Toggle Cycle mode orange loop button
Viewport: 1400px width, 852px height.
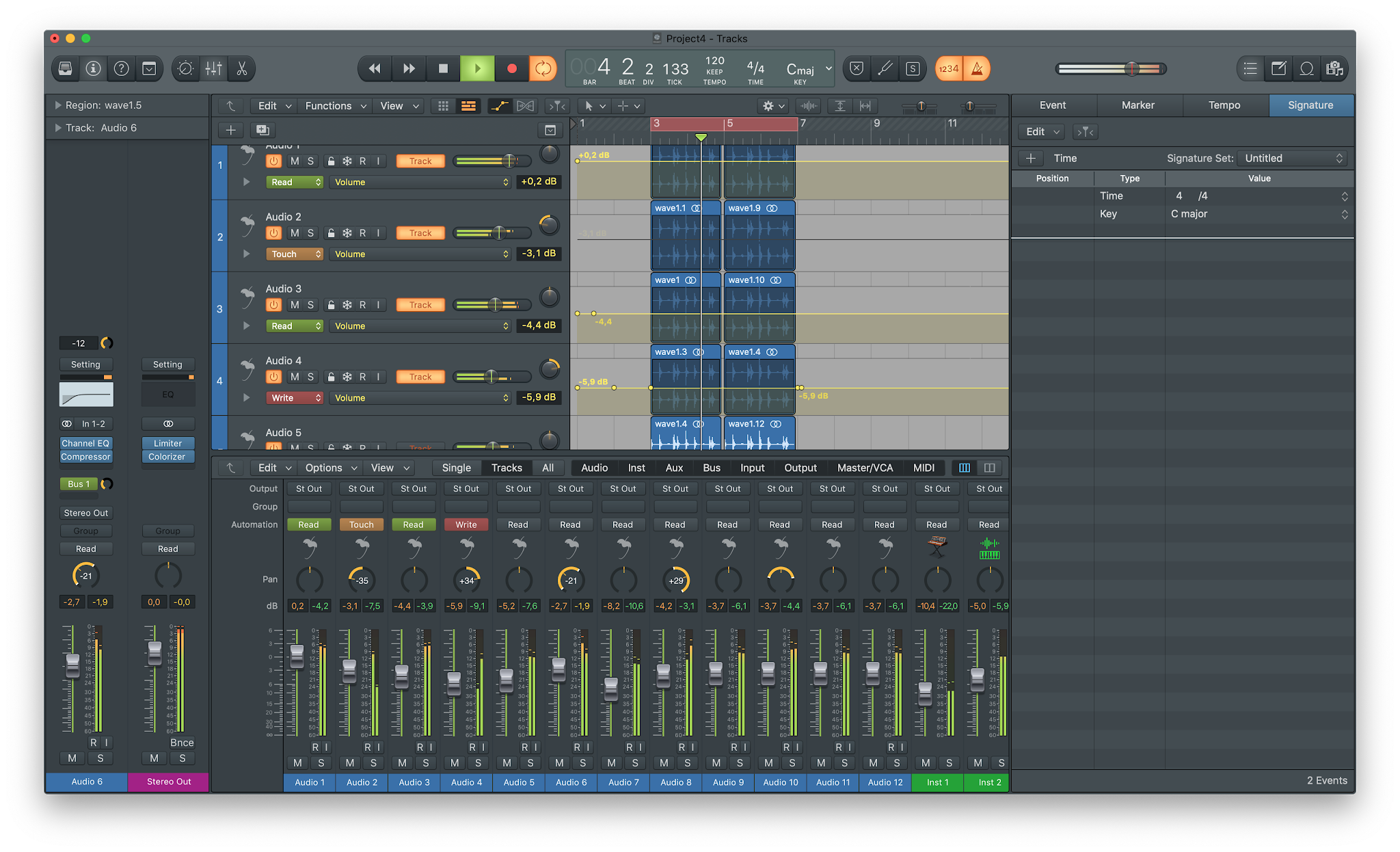pos(543,68)
